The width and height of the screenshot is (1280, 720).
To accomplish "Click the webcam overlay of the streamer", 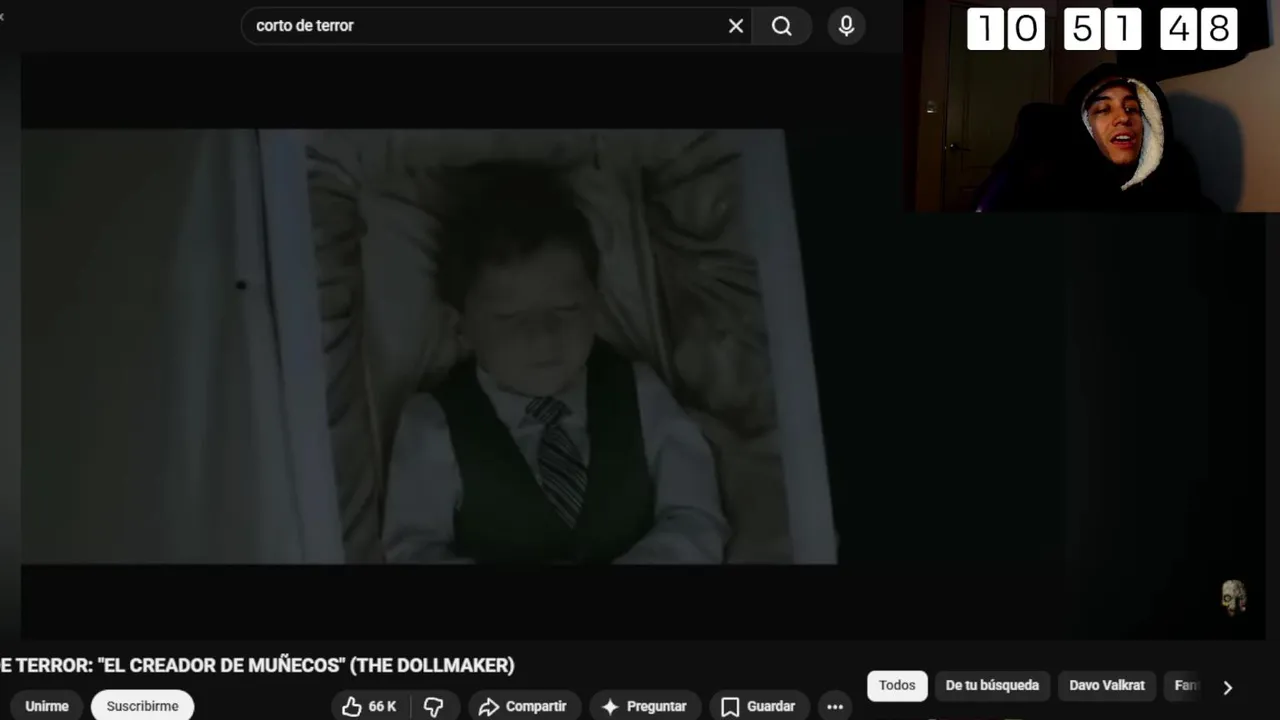I will [1092, 106].
